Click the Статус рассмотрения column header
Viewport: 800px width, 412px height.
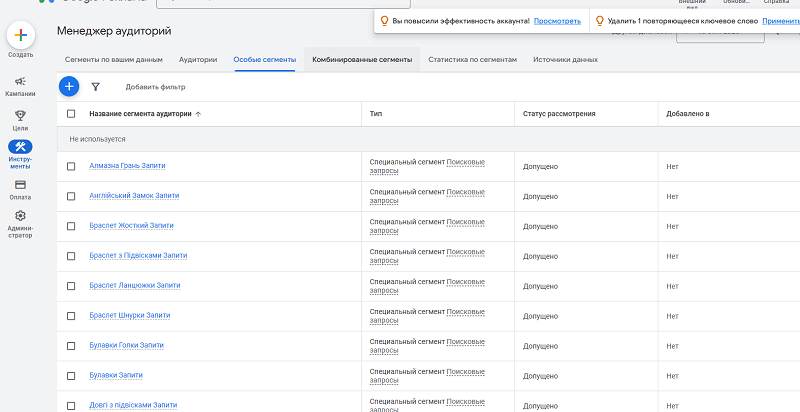point(559,114)
